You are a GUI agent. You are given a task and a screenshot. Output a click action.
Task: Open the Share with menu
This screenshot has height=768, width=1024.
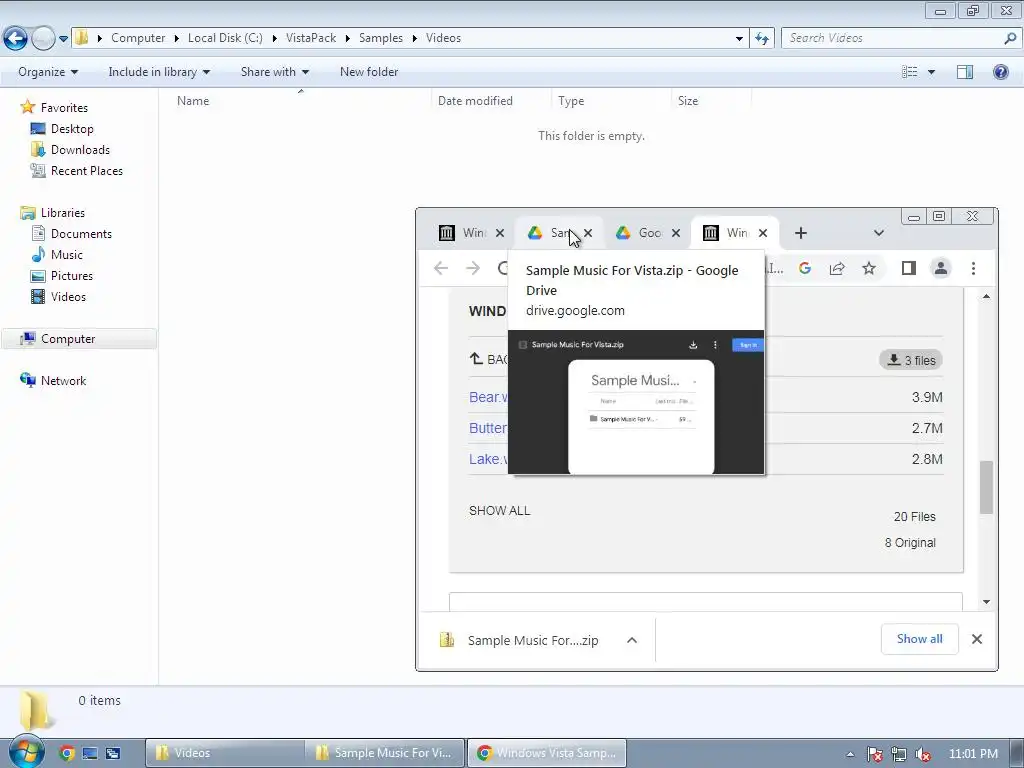point(274,72)
